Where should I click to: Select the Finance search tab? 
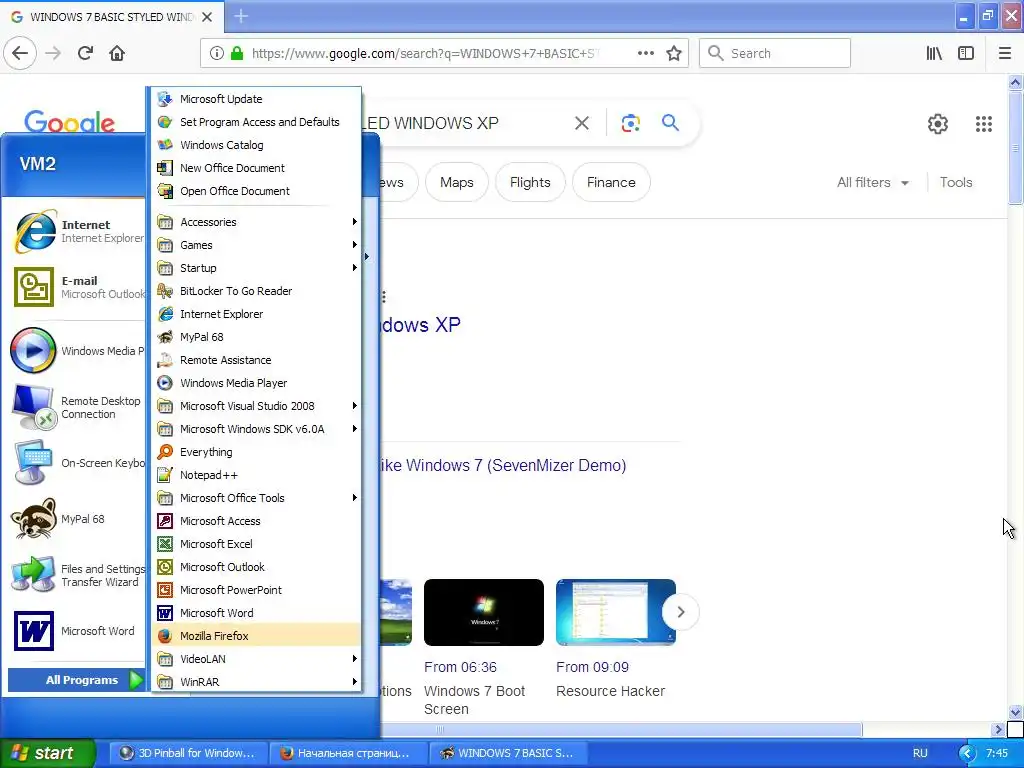coord(611,182)
